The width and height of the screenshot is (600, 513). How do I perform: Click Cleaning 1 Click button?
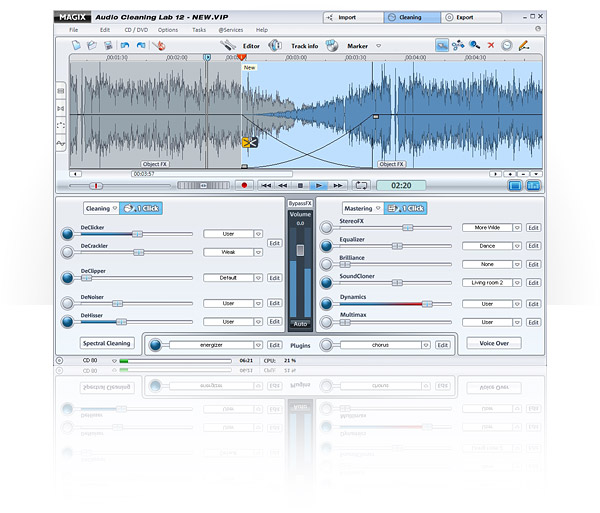tap(141, 208)
